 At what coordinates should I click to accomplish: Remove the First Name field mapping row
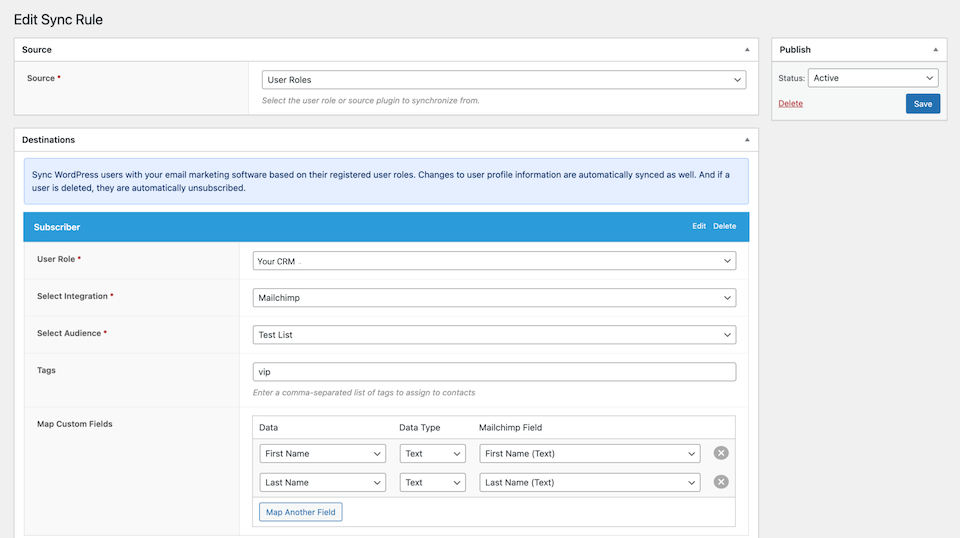point(721,453)
